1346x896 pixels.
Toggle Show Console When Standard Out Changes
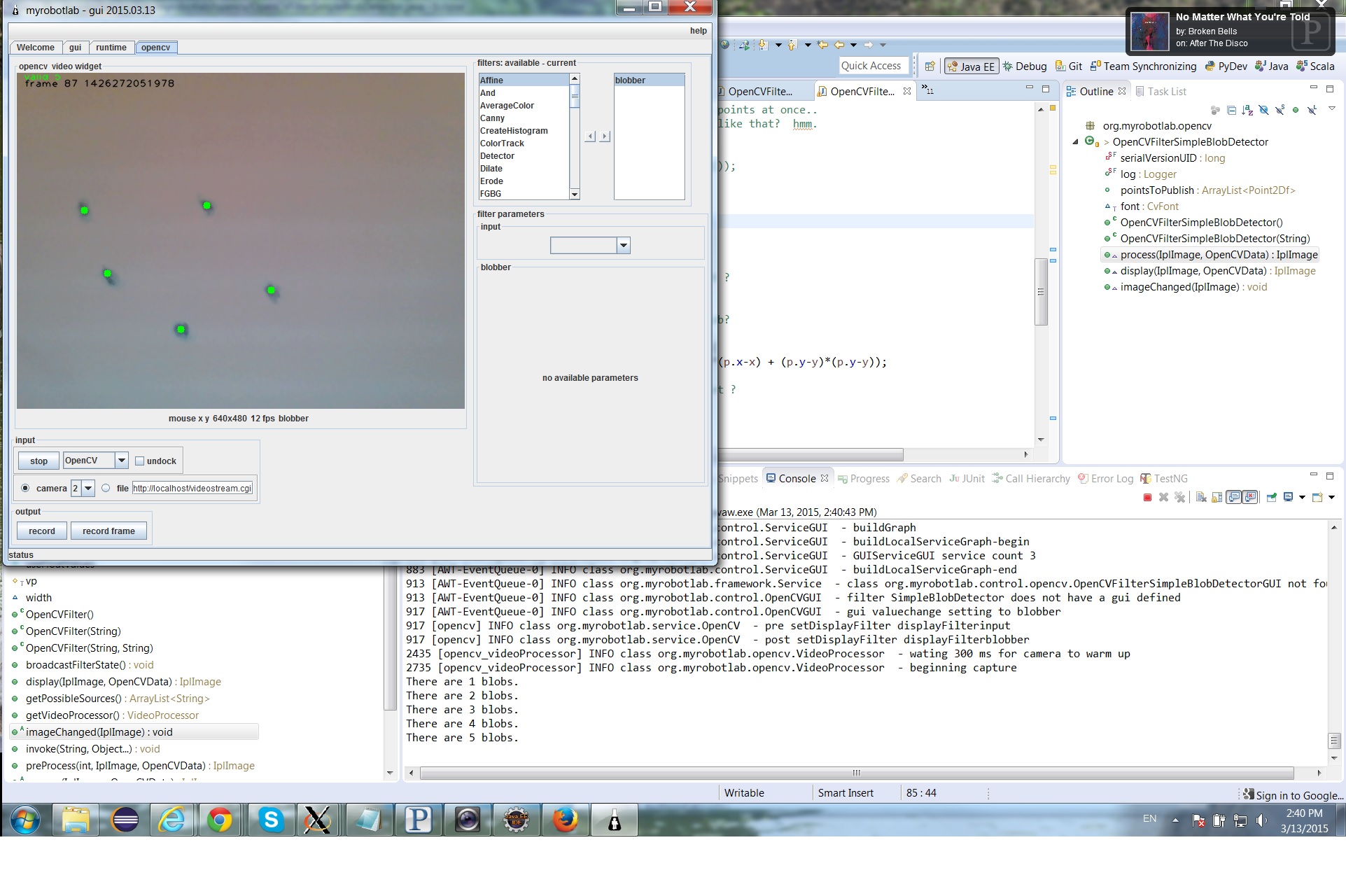click(1234, 497)
